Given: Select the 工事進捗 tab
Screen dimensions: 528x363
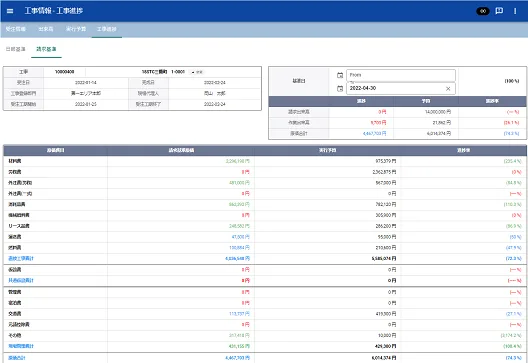Looking at the screenshot, I should tap(107, 29).
